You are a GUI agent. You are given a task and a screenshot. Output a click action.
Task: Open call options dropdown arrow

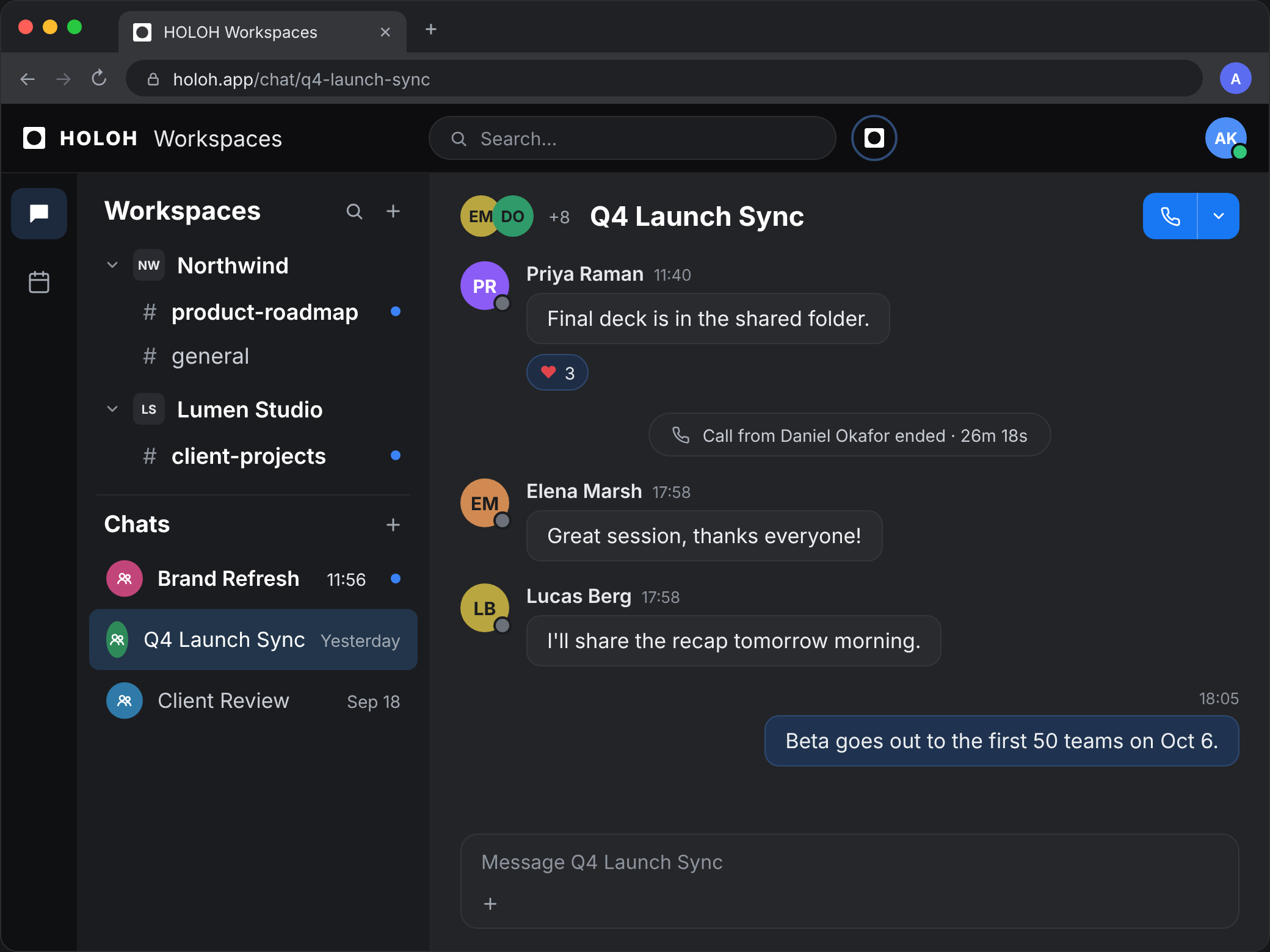(1219, 216)
